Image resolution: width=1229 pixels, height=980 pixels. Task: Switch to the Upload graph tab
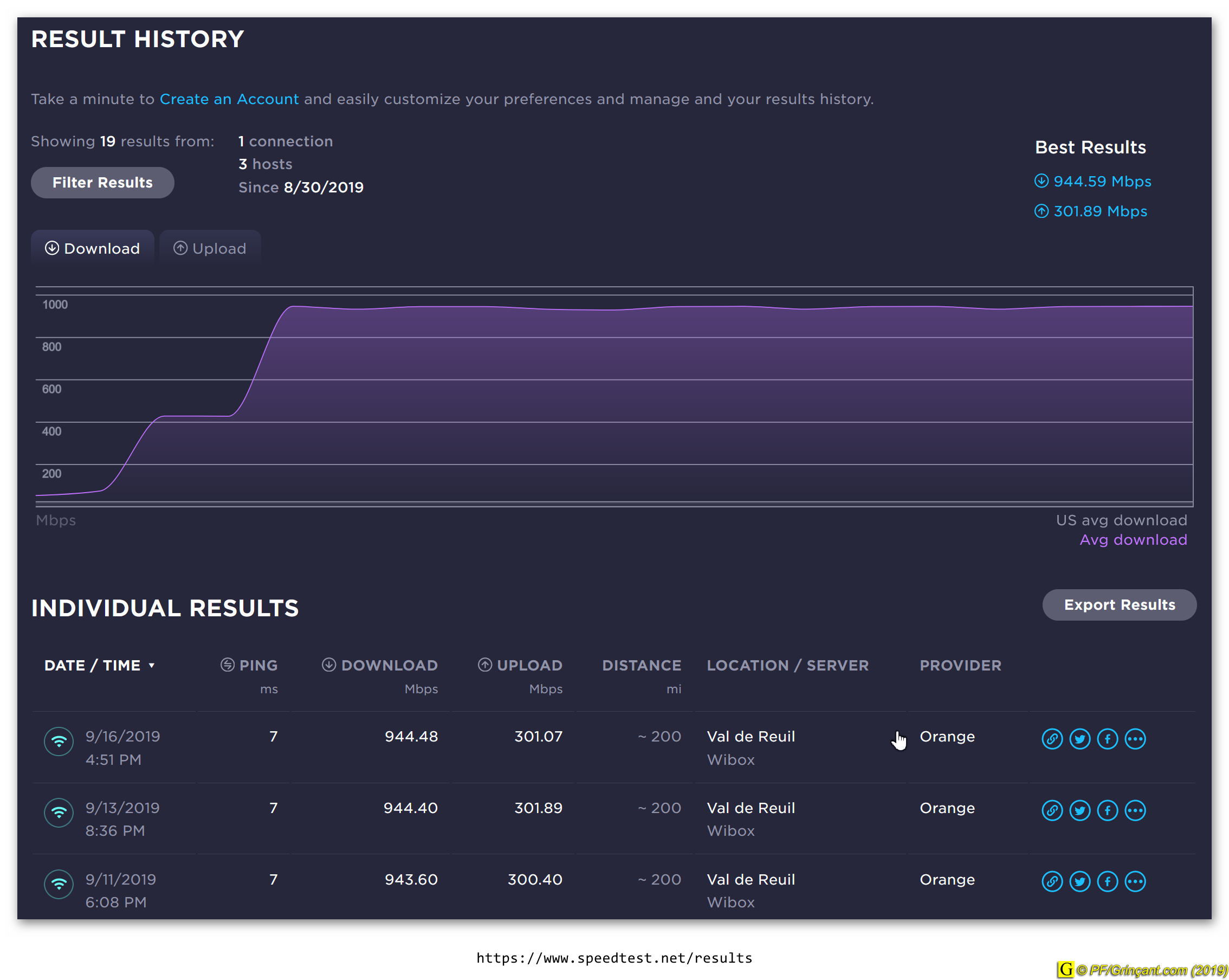(210, 249)
